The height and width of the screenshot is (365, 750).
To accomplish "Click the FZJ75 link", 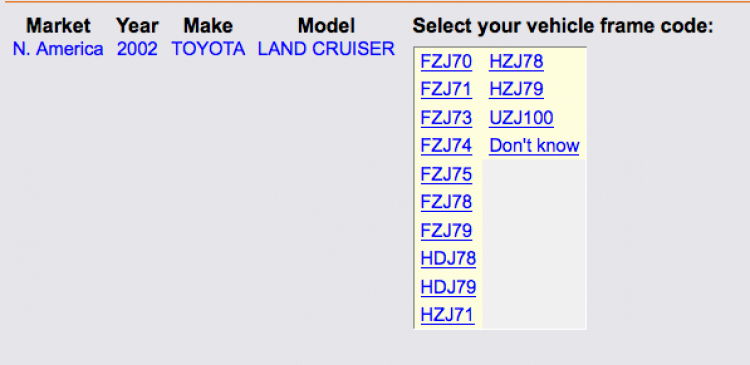I will [x=446, y=174].
